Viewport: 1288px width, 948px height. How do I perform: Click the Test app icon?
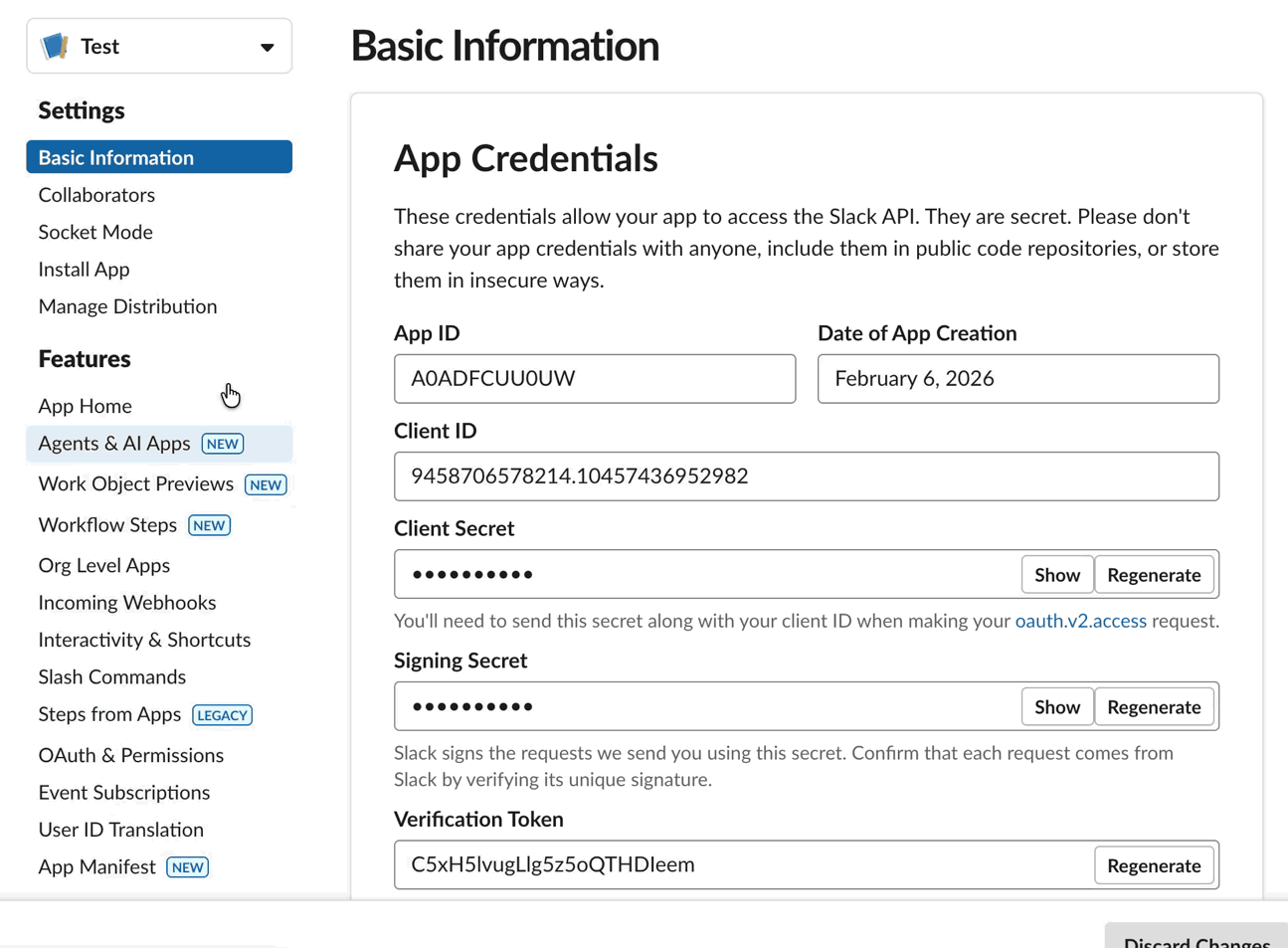pyautogui.click(x=55, y=46)
